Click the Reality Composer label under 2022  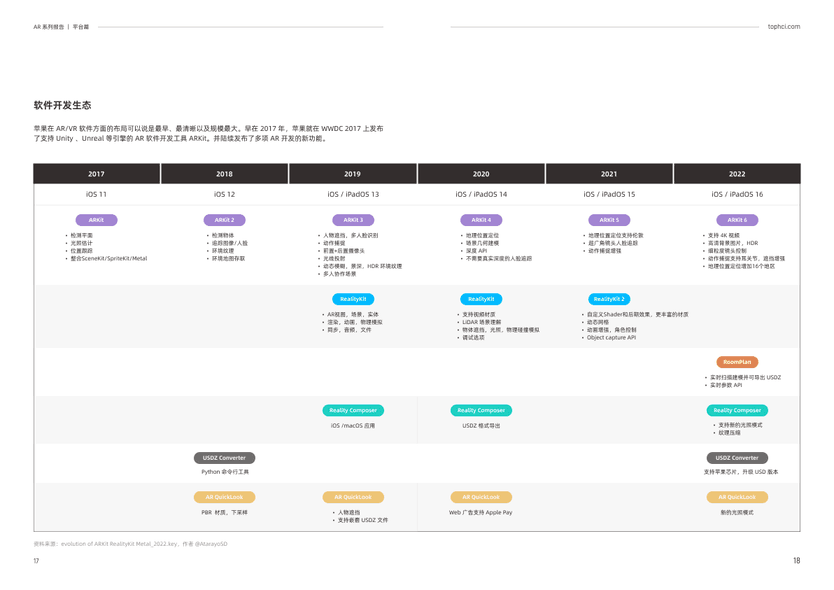[737, 410]
